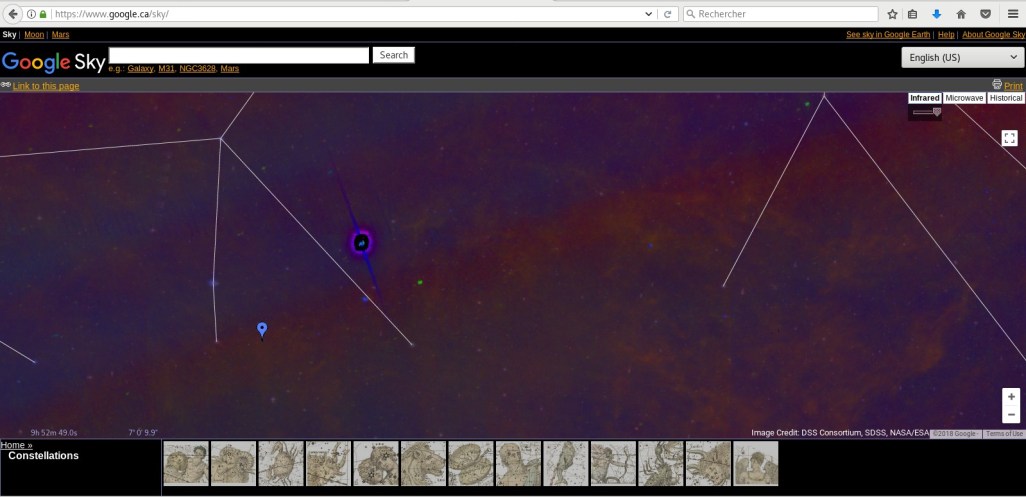Open the Firefox hamburger menu
The image size is (1026, 497).
[x=1011, y=14]
